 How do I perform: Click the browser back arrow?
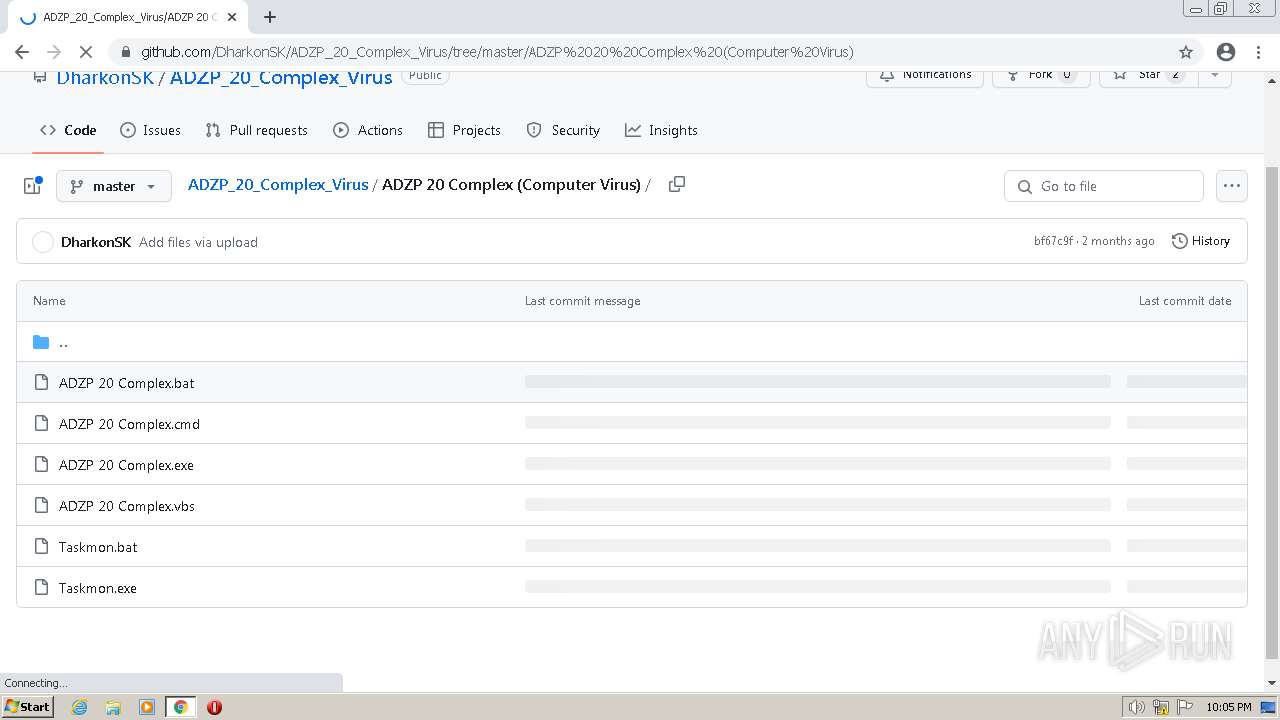tap(22, 52)
